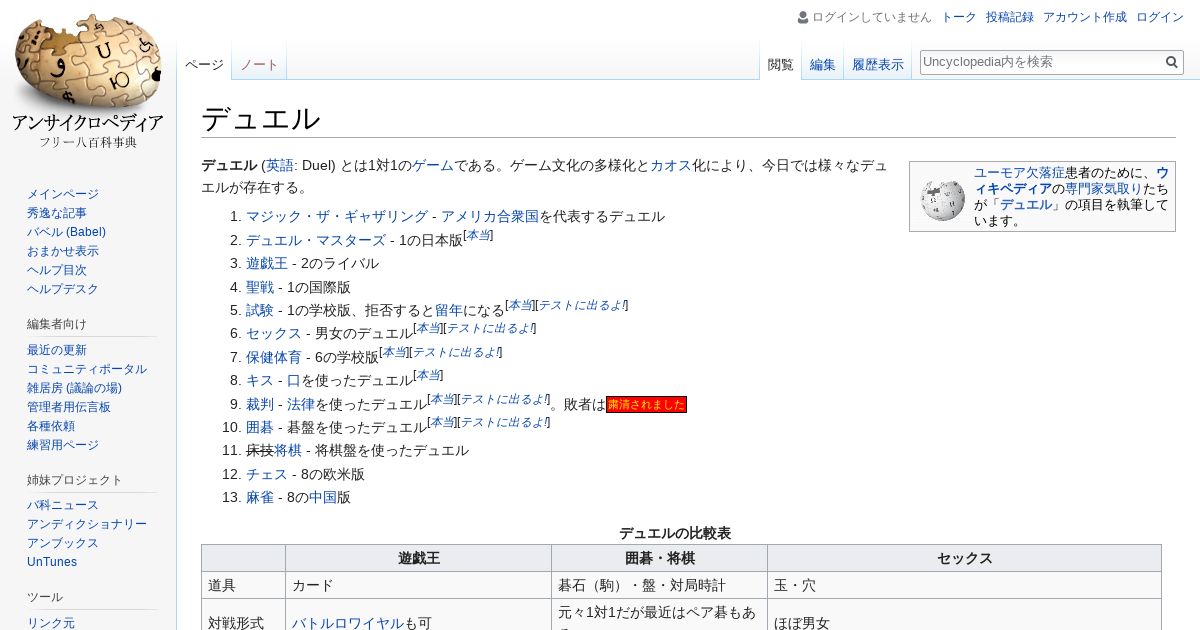Open 秀逸な記事 in sidebar
The image size is (1200, 630).
(x=57, y=213)
